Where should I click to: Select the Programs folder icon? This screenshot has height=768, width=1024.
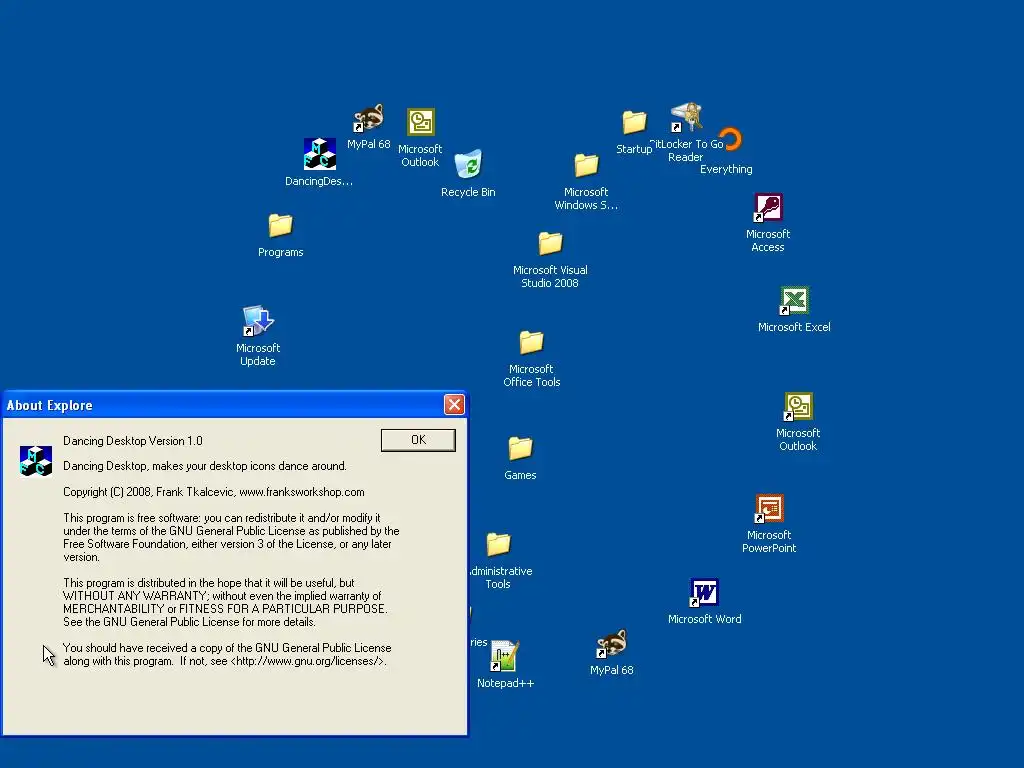281,226
